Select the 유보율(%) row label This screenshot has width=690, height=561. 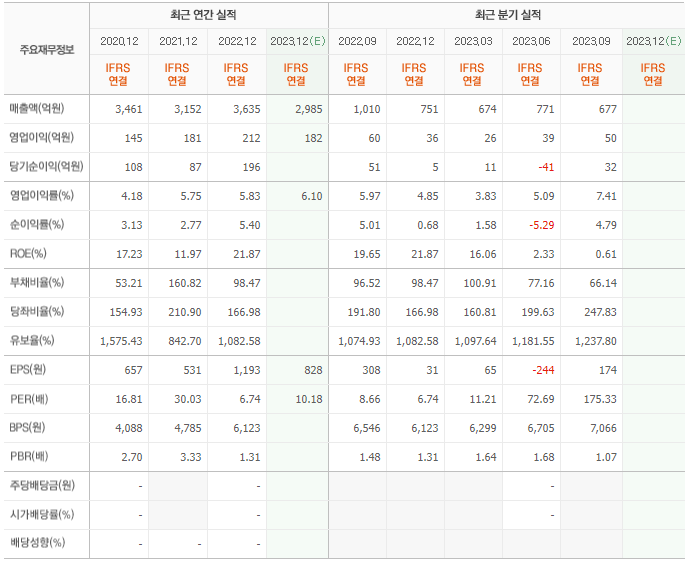point(32,341)
